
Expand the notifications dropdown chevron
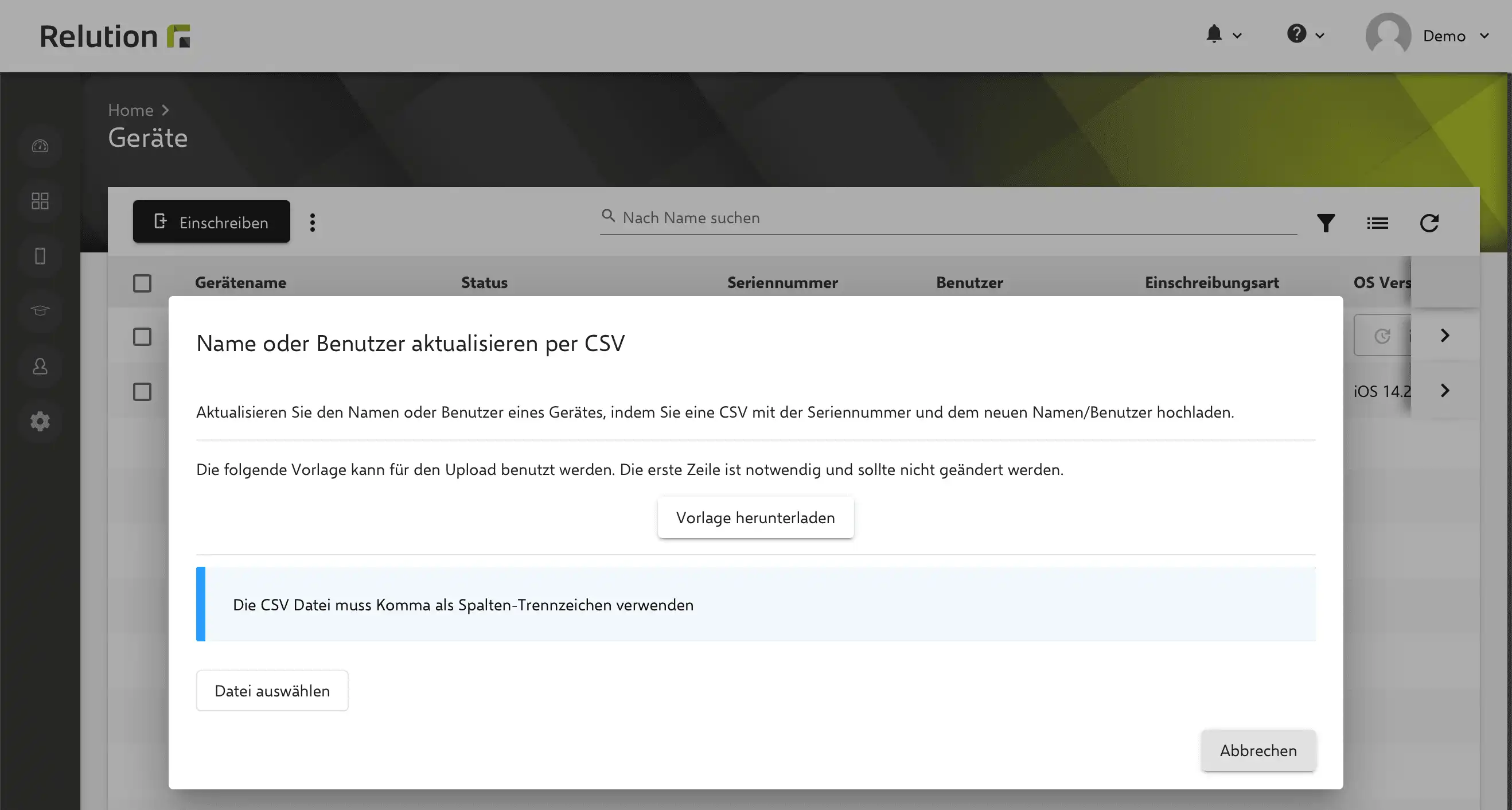tap(1237, 36)
